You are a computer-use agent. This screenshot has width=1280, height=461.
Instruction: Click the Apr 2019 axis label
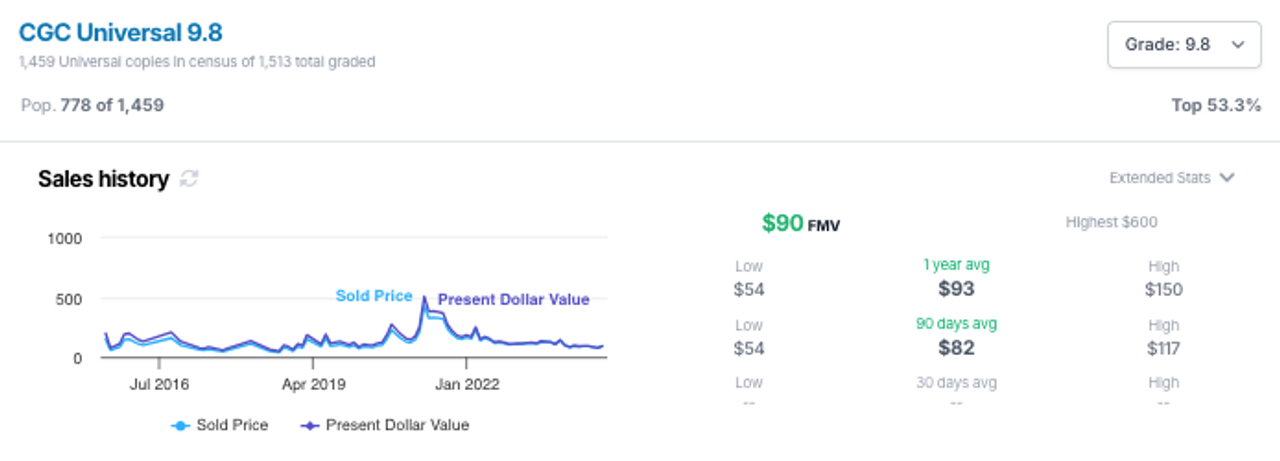point(310,383)
